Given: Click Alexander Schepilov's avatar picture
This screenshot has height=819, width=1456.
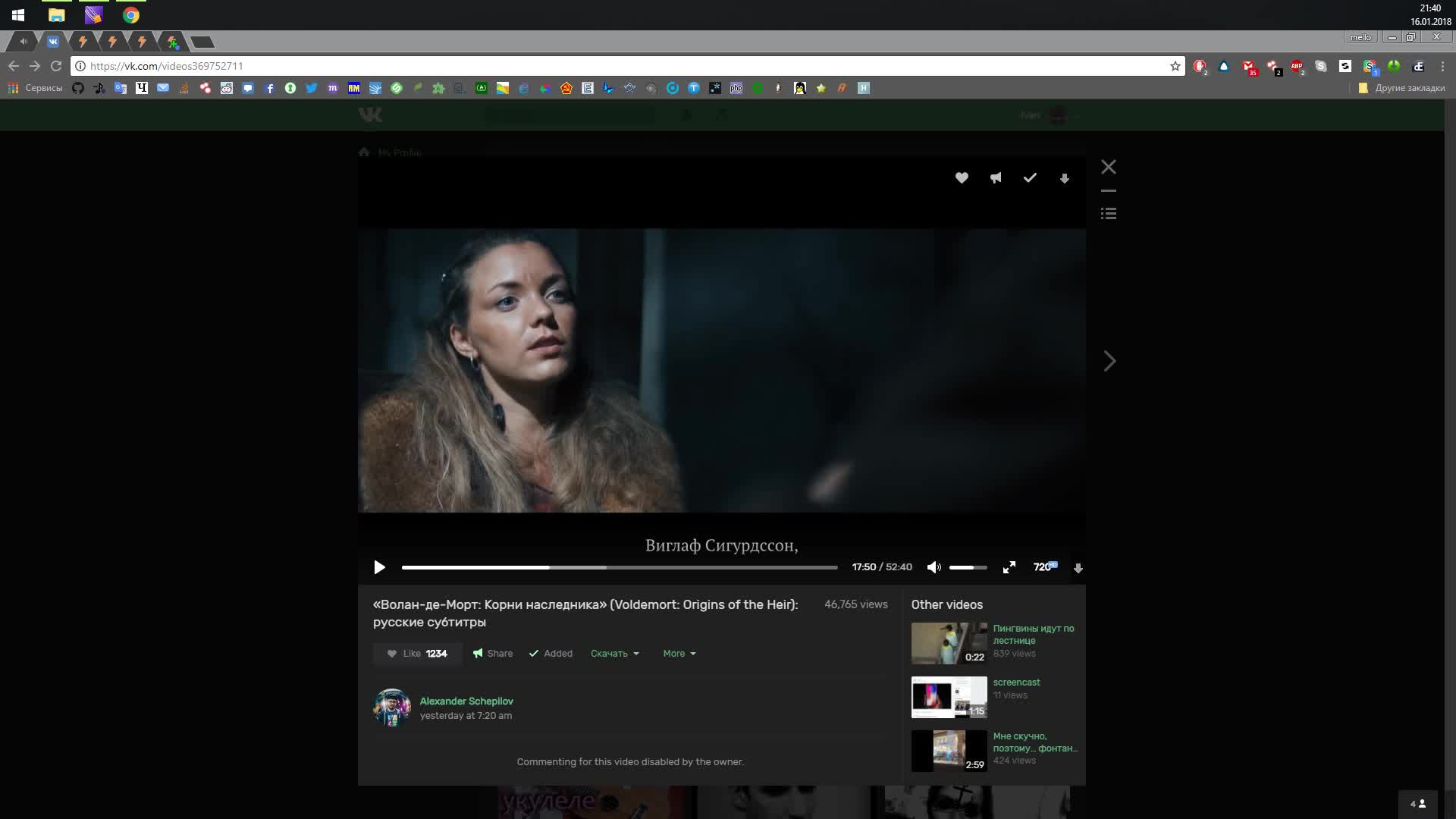Looking at the screenshot, I should tap(392, 708).
